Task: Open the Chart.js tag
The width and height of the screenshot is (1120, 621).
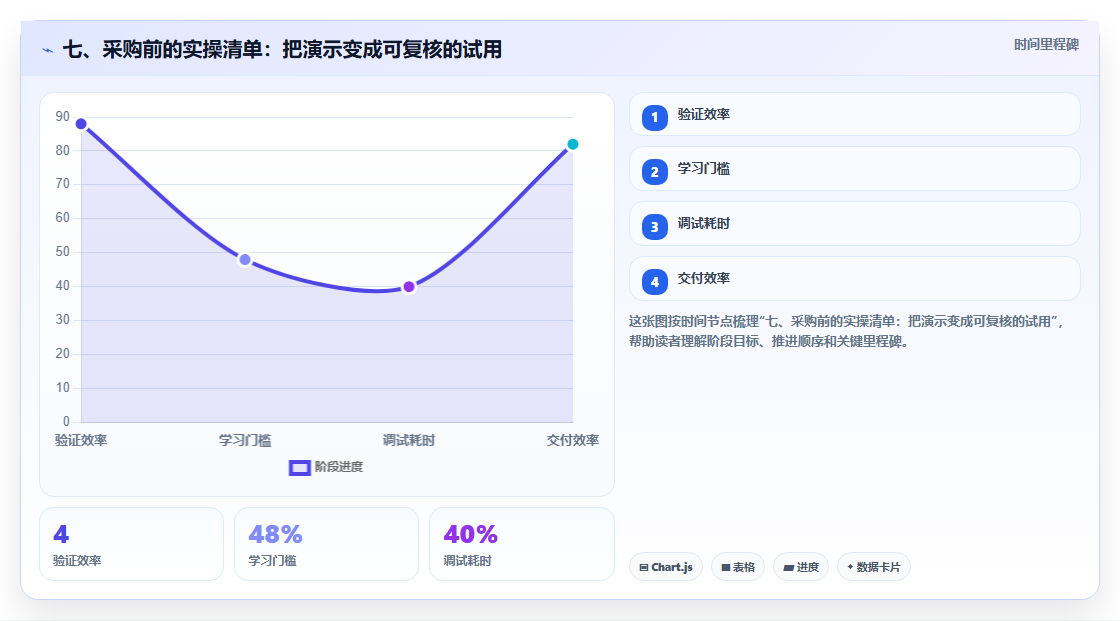Action: (666, 567)
